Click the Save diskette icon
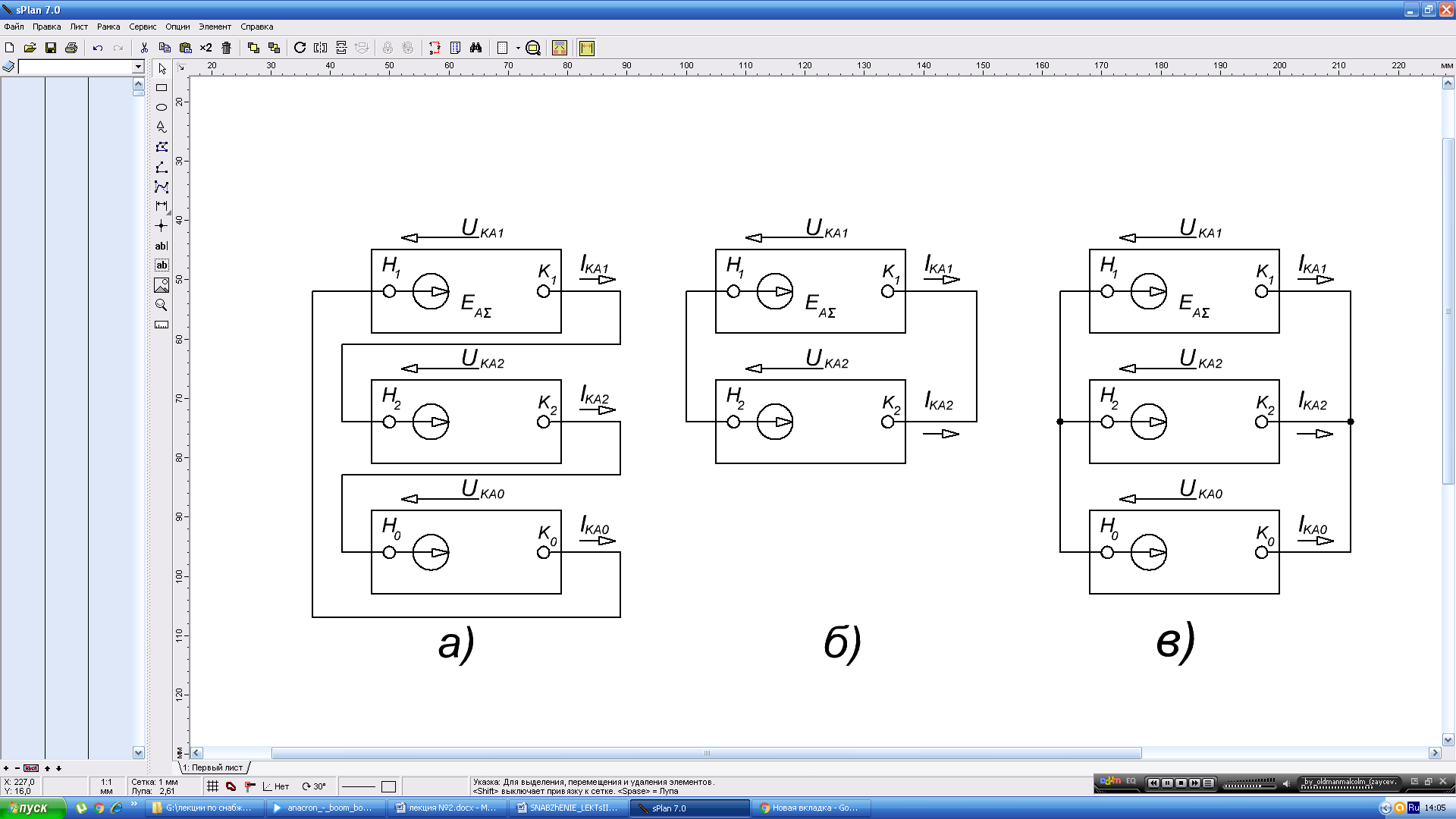This screenshot has height=819, width=1456. (x=51, y=48)
